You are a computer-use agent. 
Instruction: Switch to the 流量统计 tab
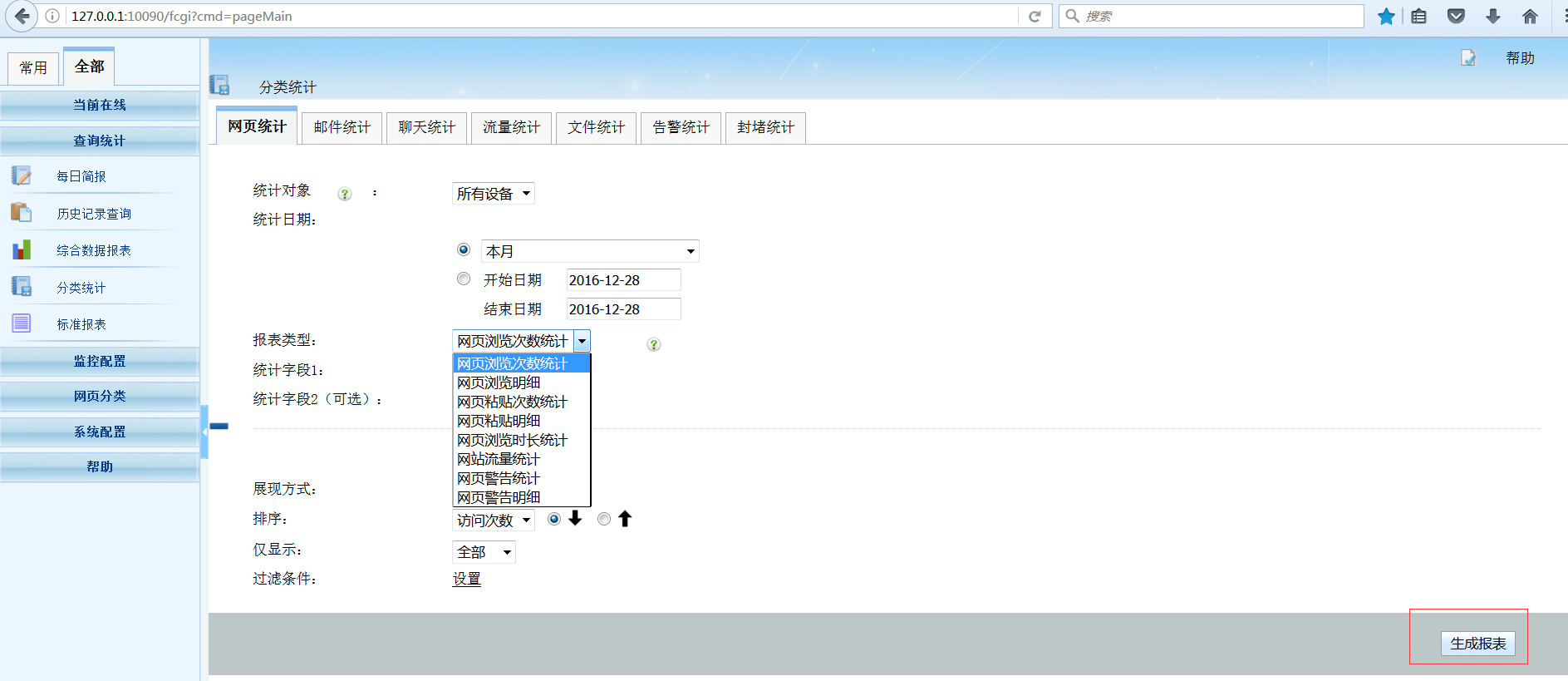pos(511,127)
